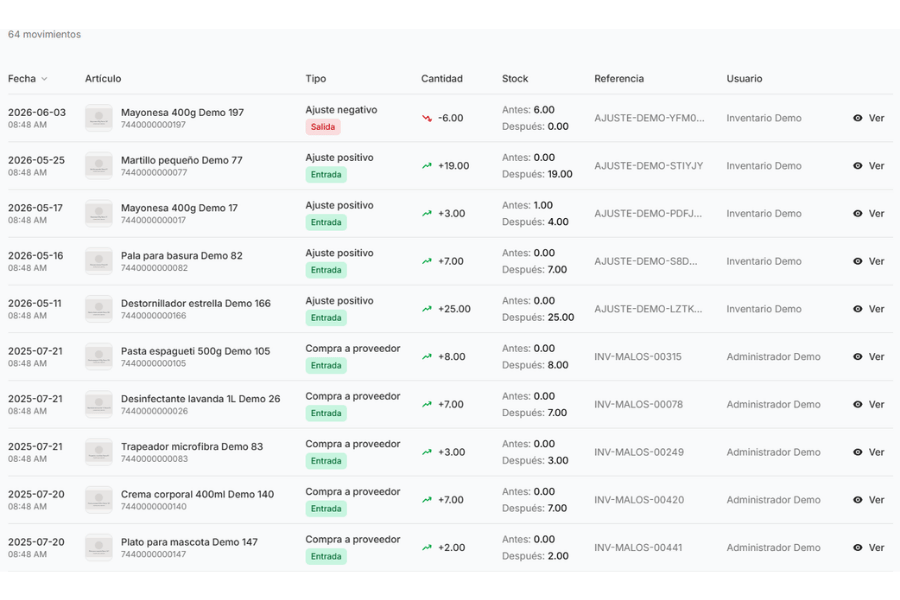Image resolution: width=900 pixels, height=600 pixels.
Task: Click the red Salida badge
Action: point(323,127)
